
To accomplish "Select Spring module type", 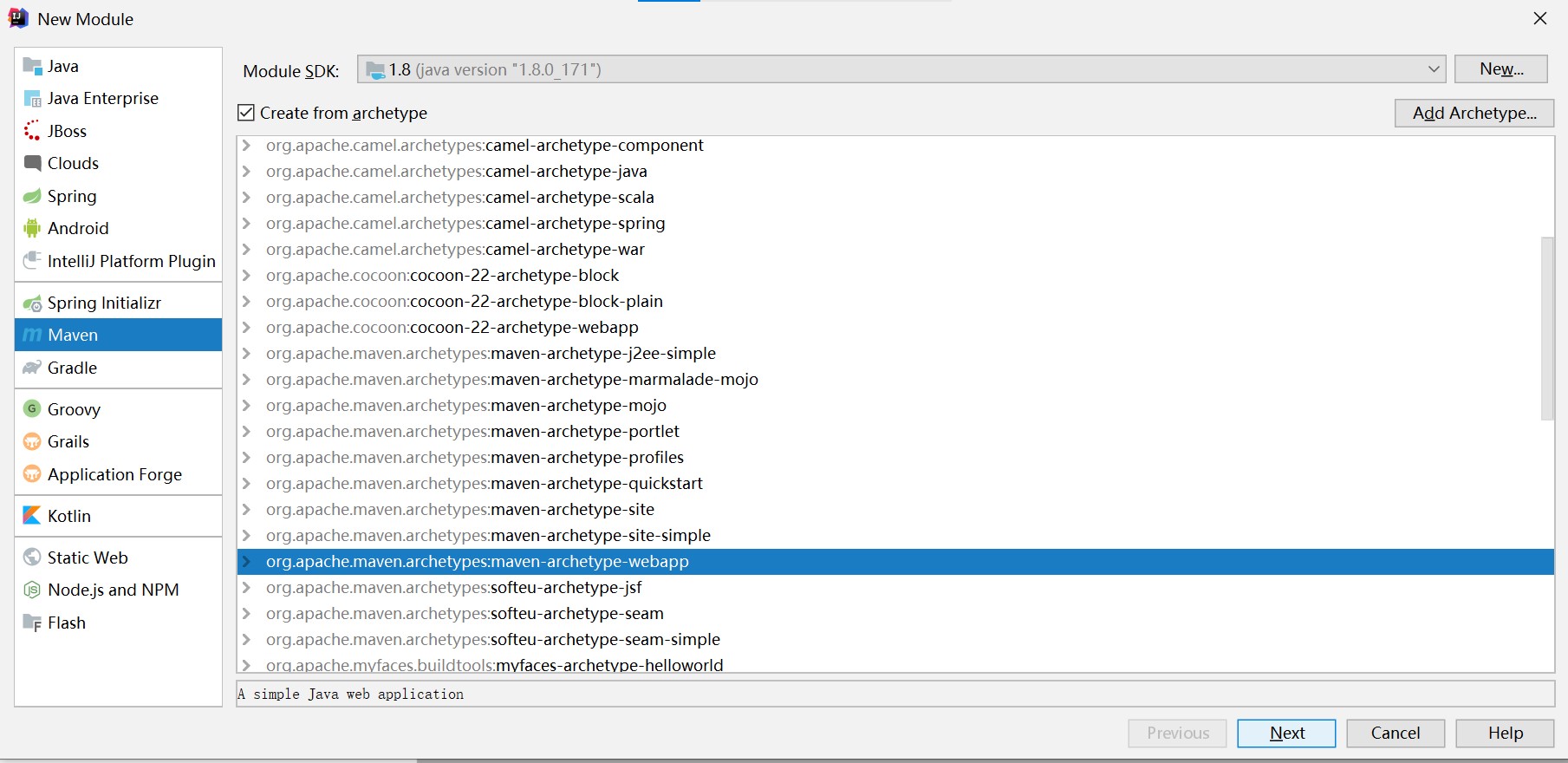I will click(x=118, y=196).
